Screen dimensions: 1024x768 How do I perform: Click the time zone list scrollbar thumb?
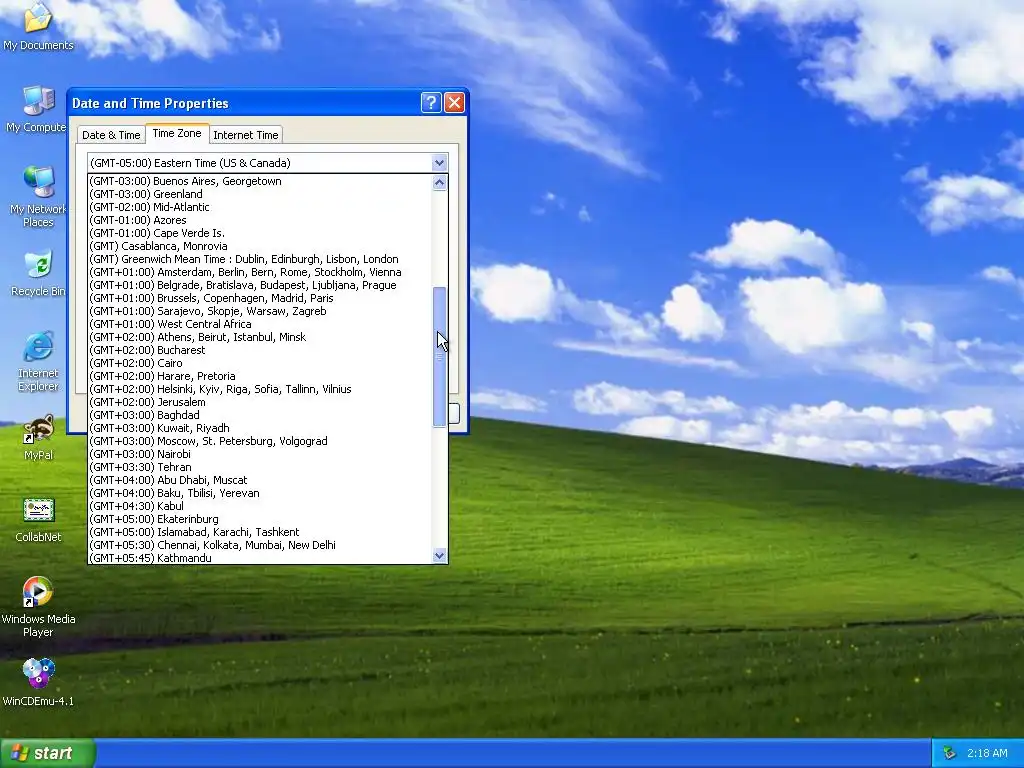pyautogui.click(x=440, y=357)
